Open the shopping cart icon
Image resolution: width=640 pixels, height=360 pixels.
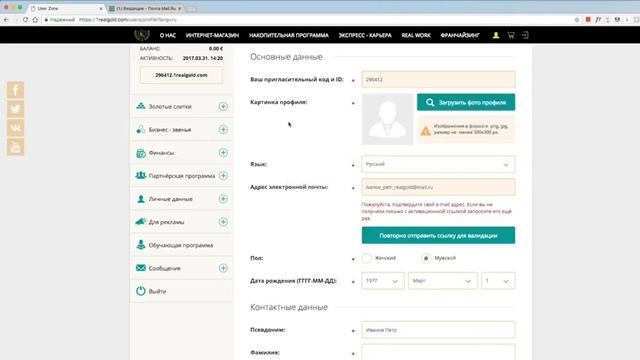pyautogui.click(x=511, y=36)
